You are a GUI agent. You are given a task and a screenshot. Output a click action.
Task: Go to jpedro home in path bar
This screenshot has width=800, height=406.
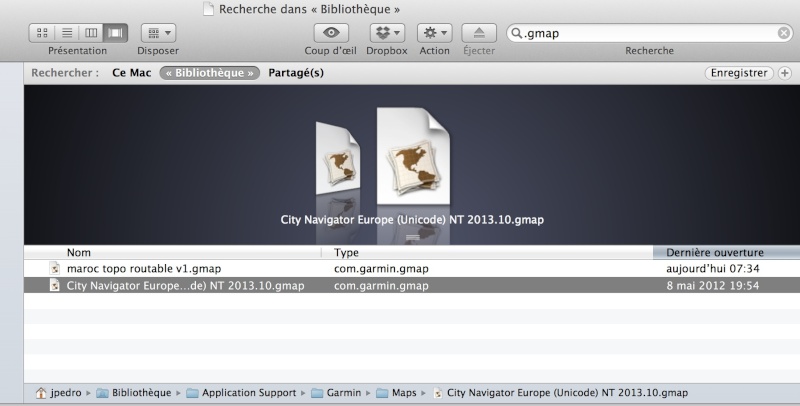tap(59, 393)
